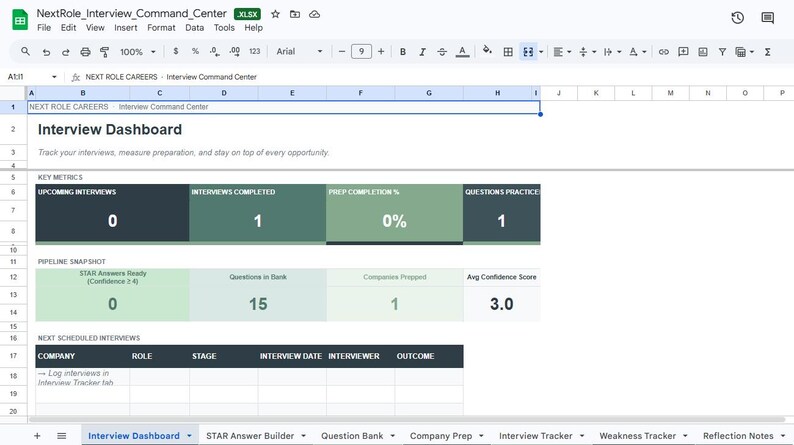Decrease font size with minus button
Screen dimensions: 794x445
pos(342,51)
